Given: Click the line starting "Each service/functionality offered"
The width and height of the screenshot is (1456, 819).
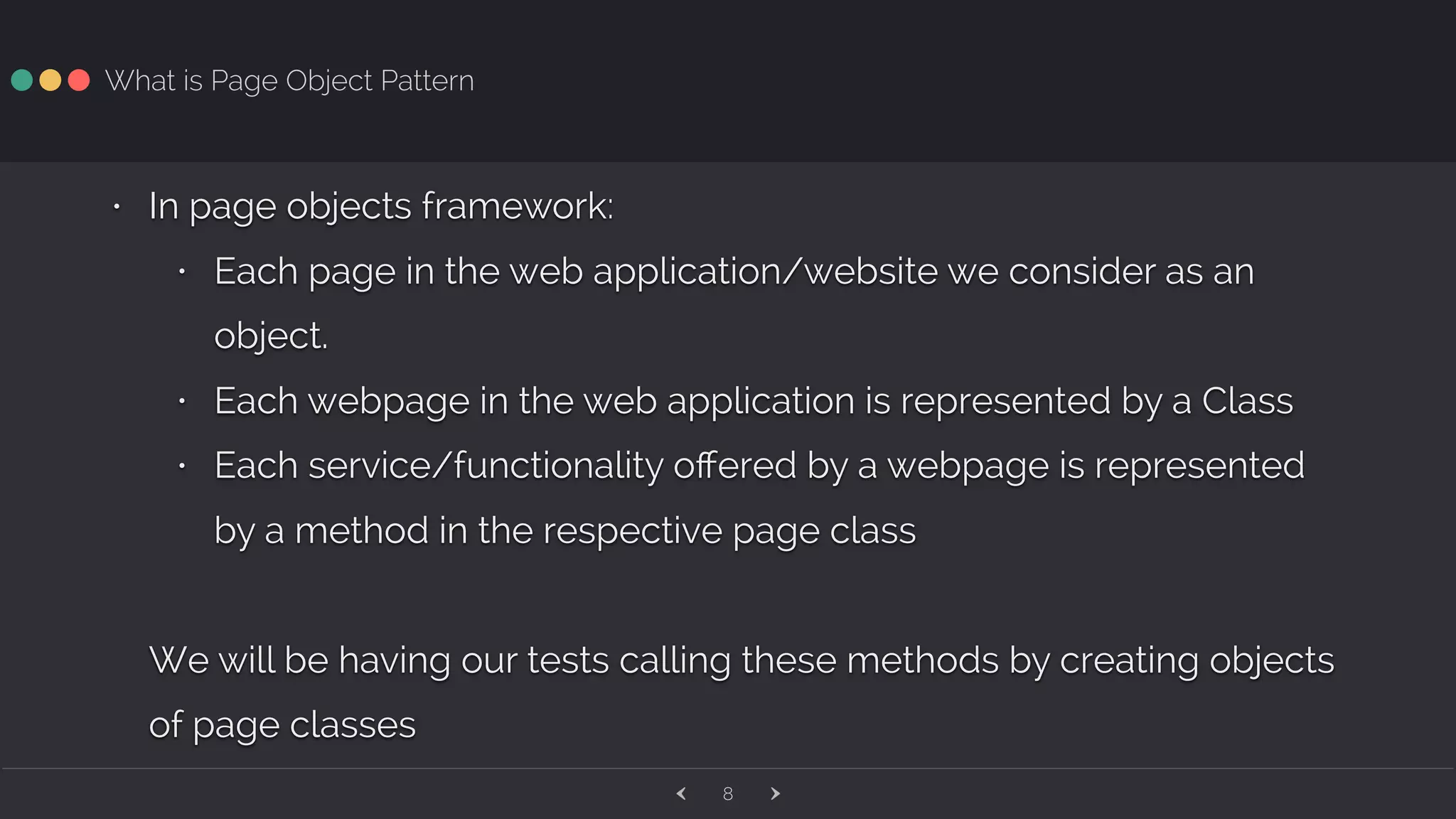Looking at the screenshot, I should [x=759, y=466].
